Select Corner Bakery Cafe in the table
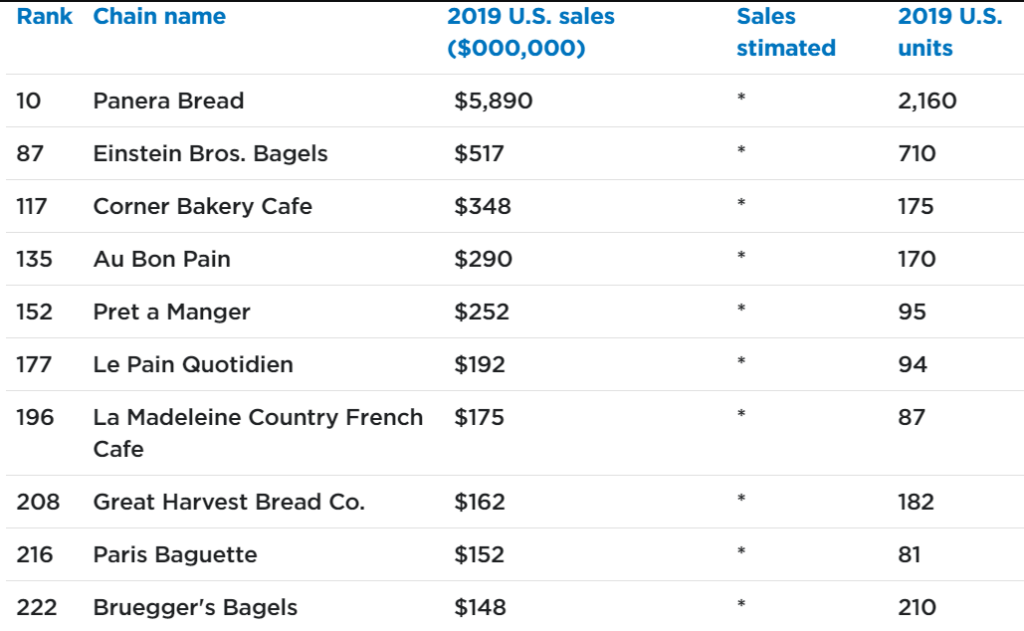The height and width of the screenshot is (631, 1024). click(x=202, y=206)
